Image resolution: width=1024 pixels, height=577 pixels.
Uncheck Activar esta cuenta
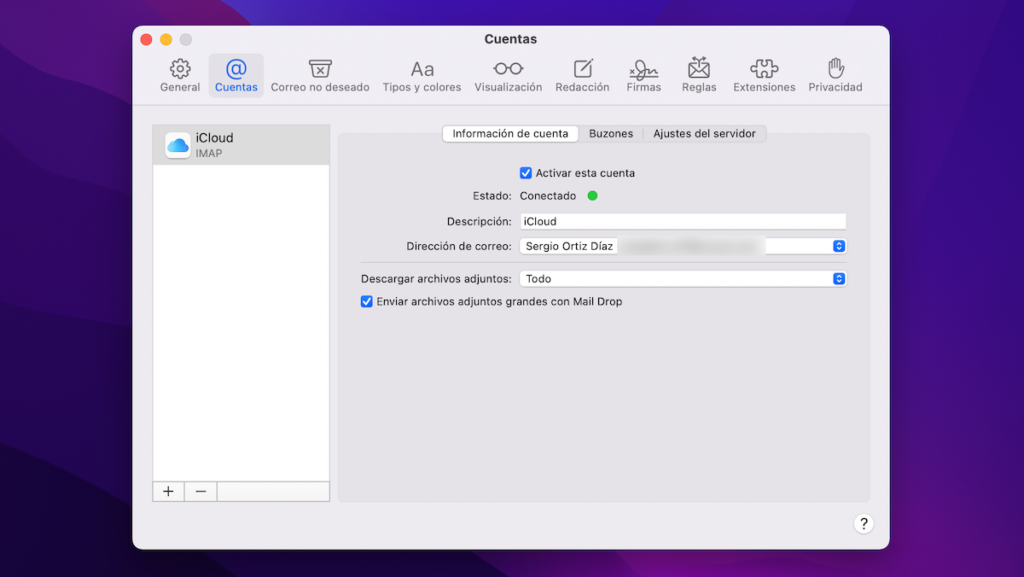point(526,173)
